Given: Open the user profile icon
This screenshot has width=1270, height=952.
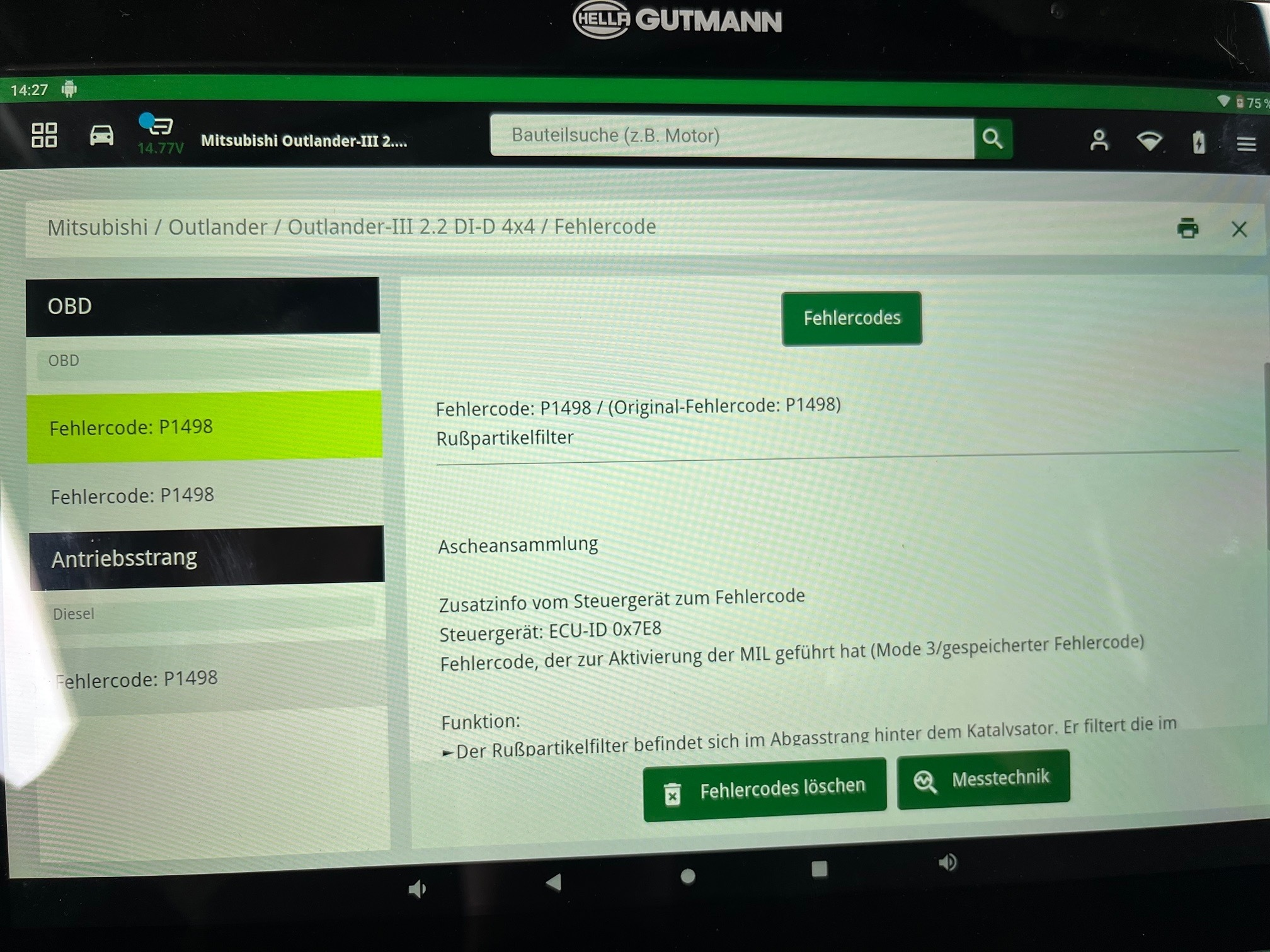Looking at the screenshot, I should (x=1099, y=141).
